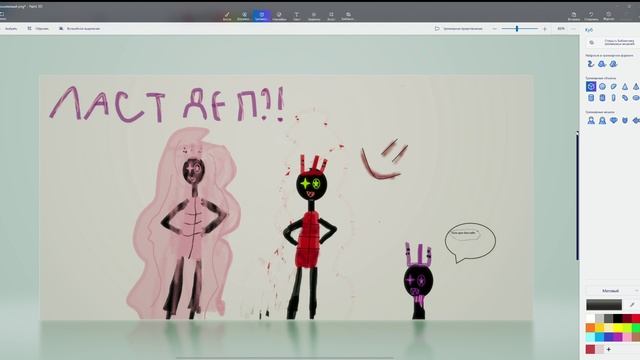Open the Canvas tab
This screenshot has width=640, height=360.
[331, 16]
